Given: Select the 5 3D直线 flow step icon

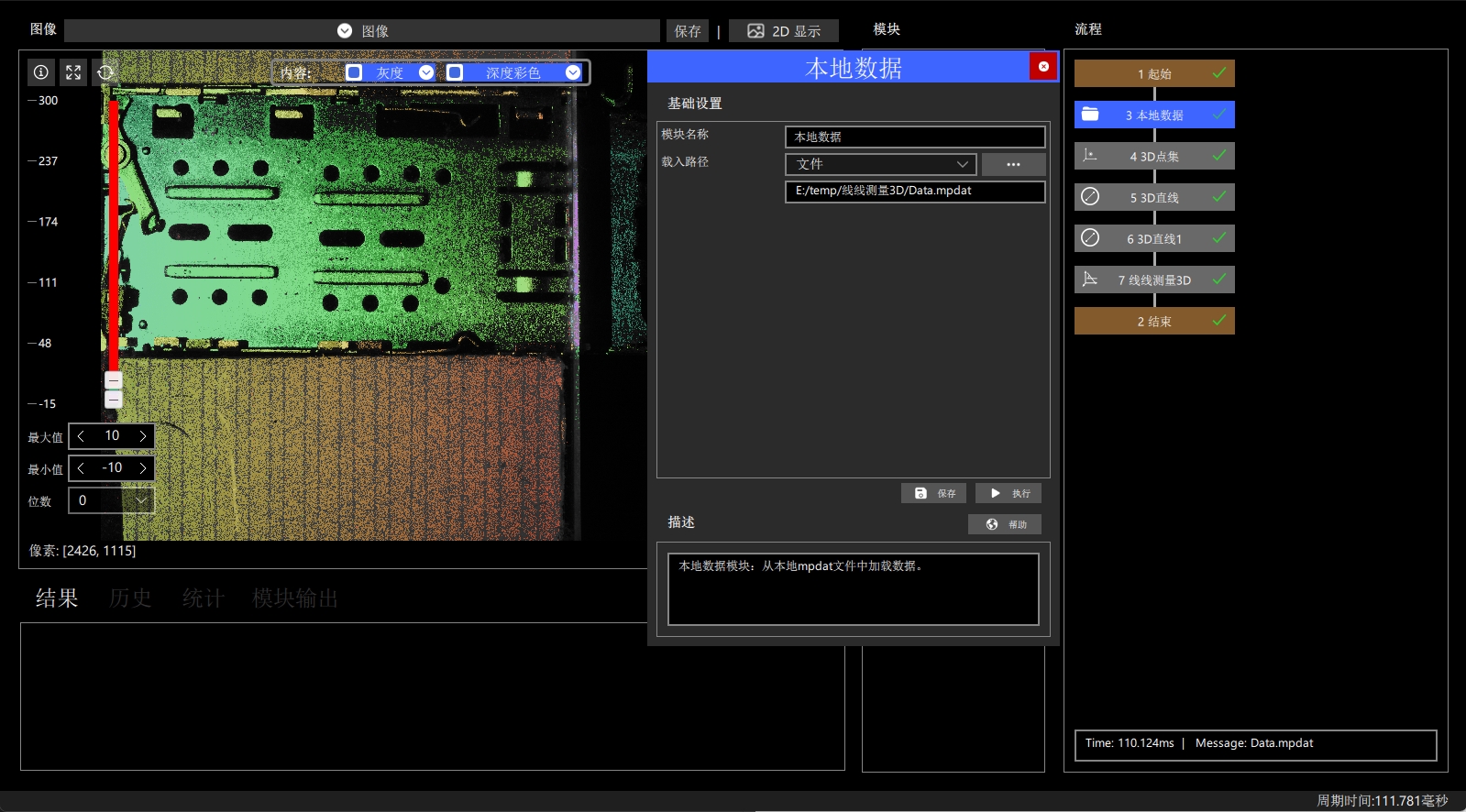Looking at the screenshot, I should (x=1090, y=196).
